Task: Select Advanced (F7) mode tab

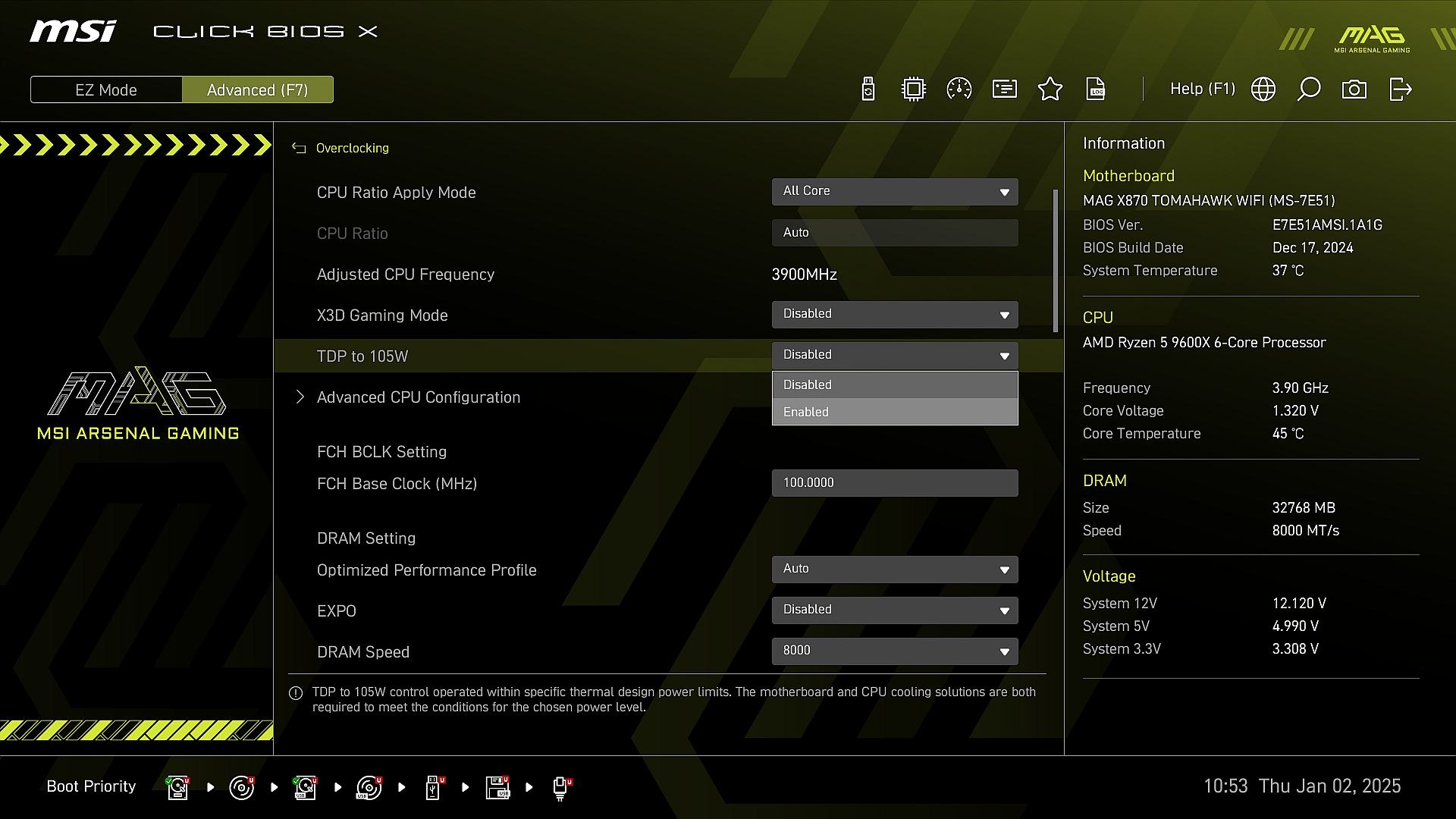Action: [258, 89]
